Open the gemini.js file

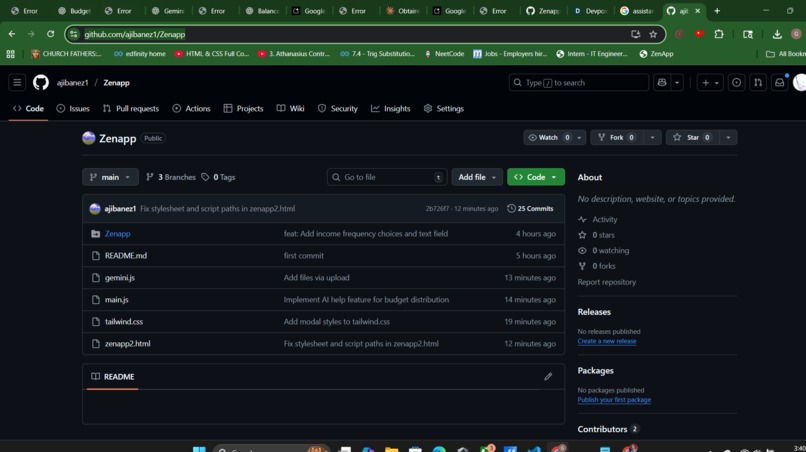tap(120, 278)
